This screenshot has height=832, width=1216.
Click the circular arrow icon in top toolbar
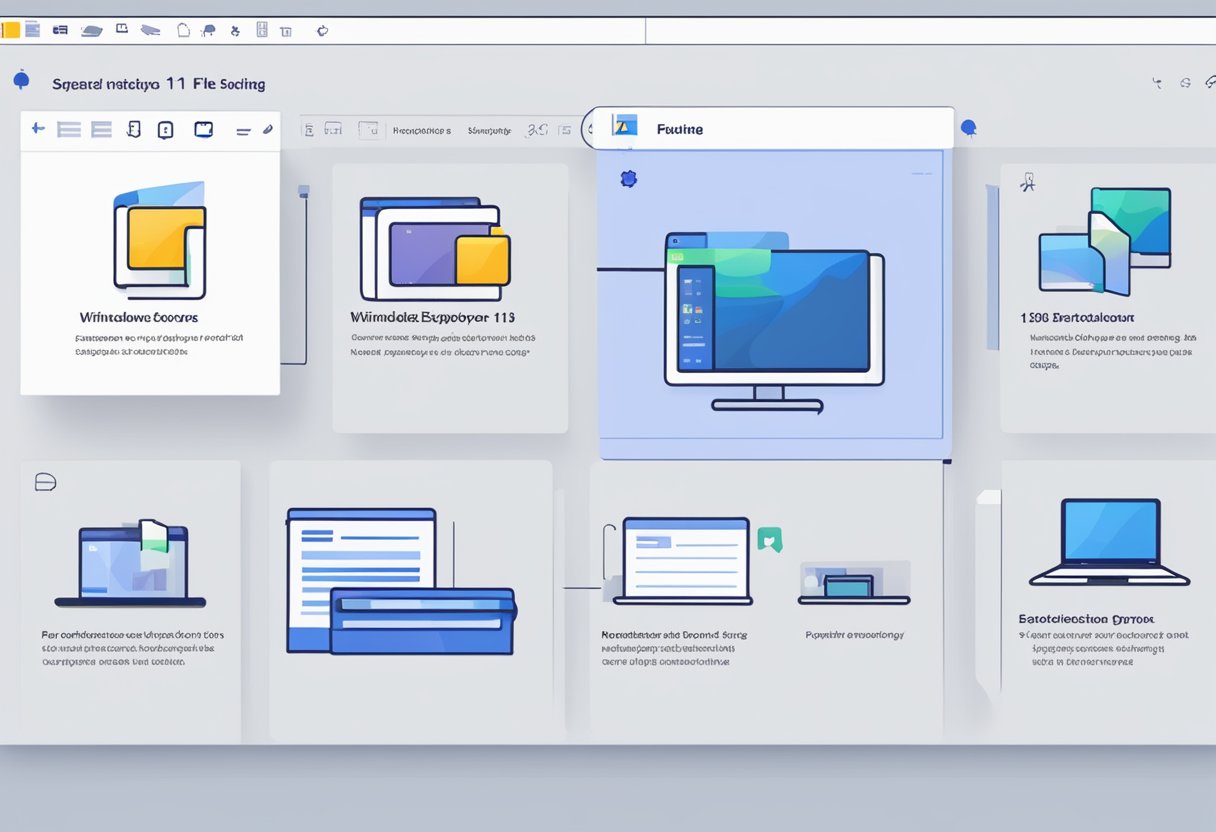point(322,31)
